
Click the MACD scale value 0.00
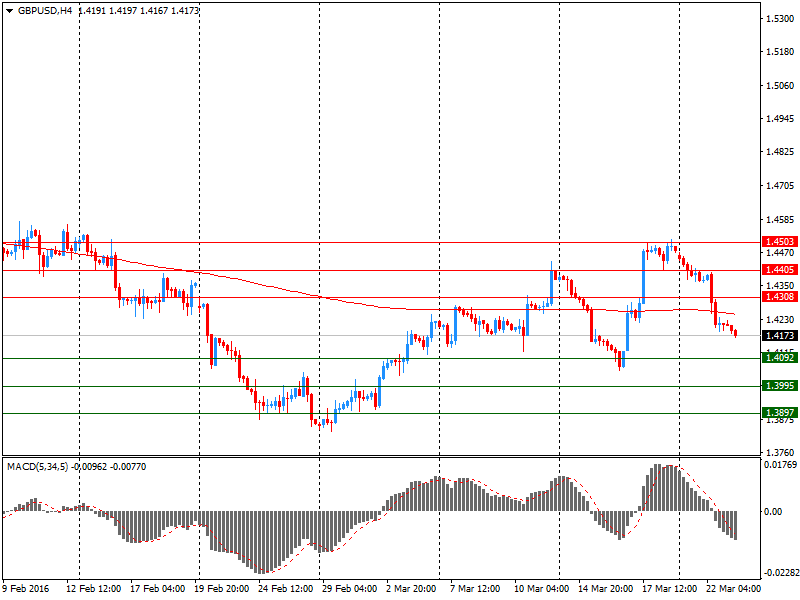(x=773, y=512)
